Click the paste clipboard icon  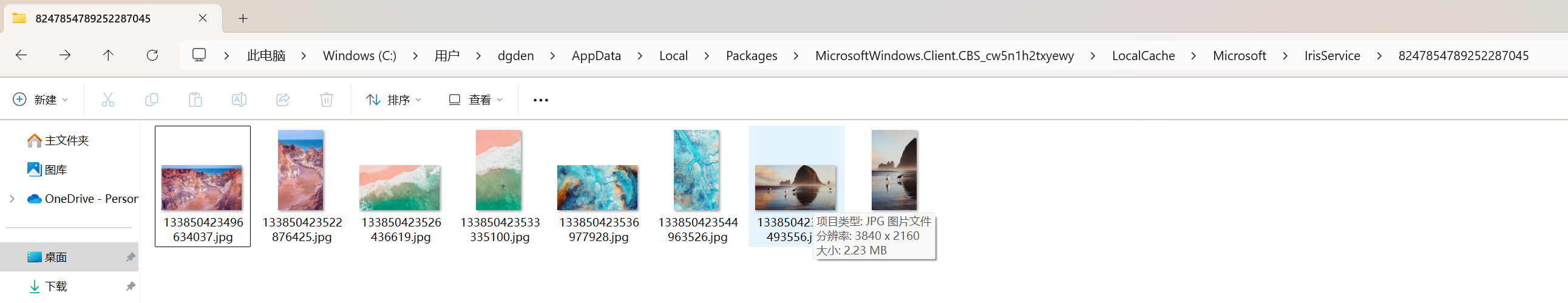click(195, 100)
